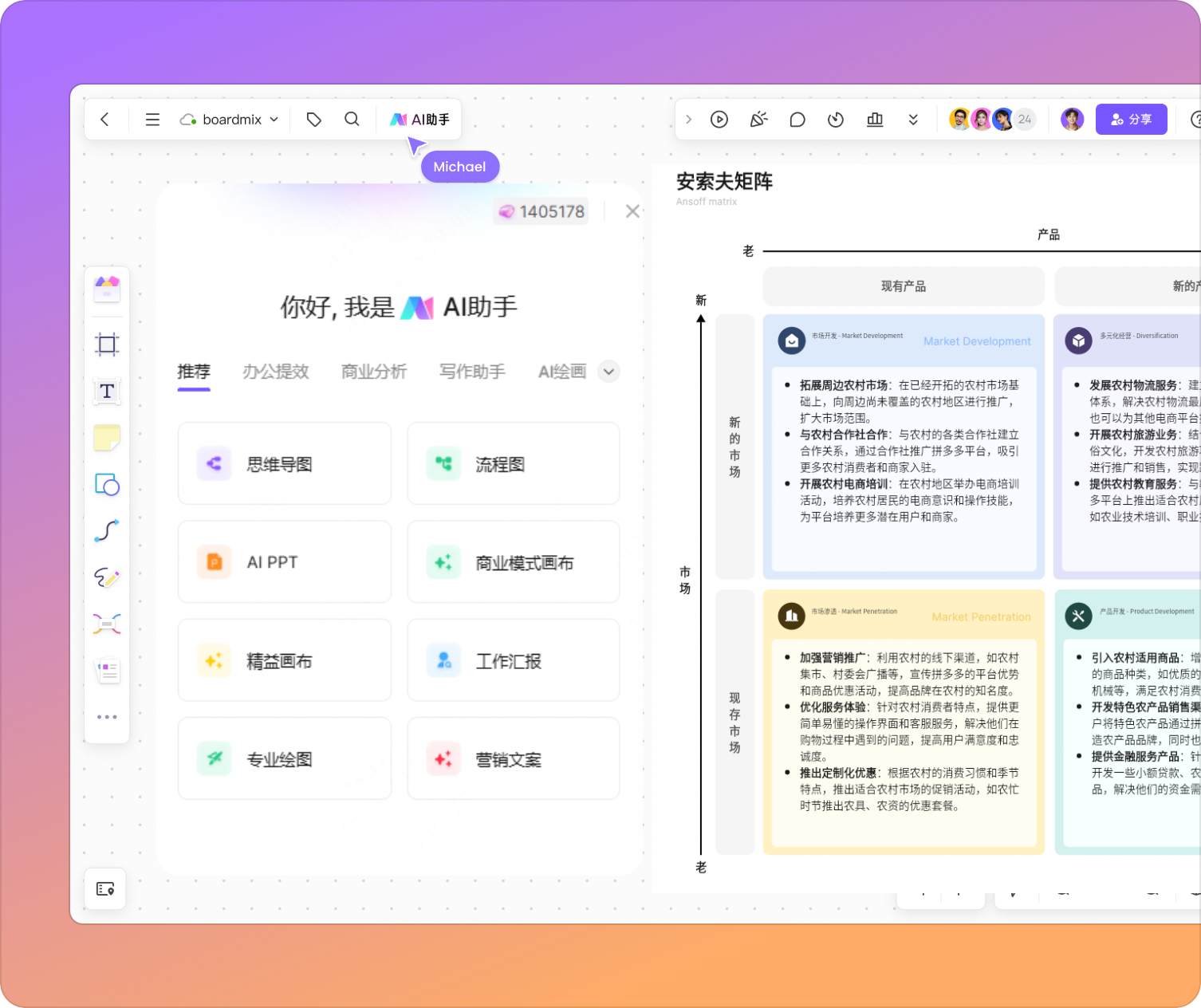Select the Text tool

pyautogui.click(x=107, y=392)
